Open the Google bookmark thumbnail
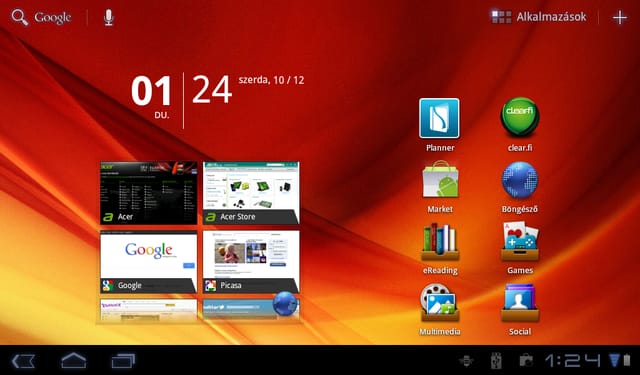Image resolution: width=640 pixels, height=375 pixels. coord(149,262)
